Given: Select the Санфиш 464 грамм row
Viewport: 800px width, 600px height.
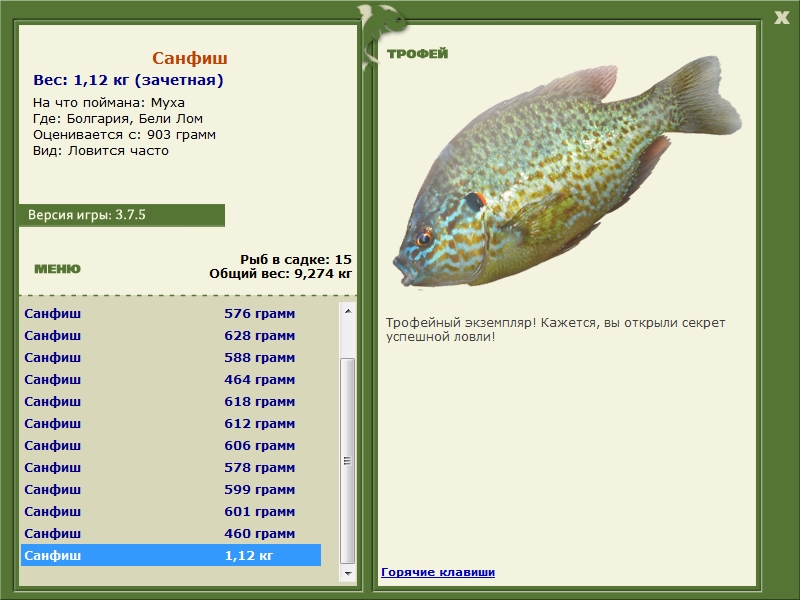Looking at the screenshot, I should pos(171,379).
